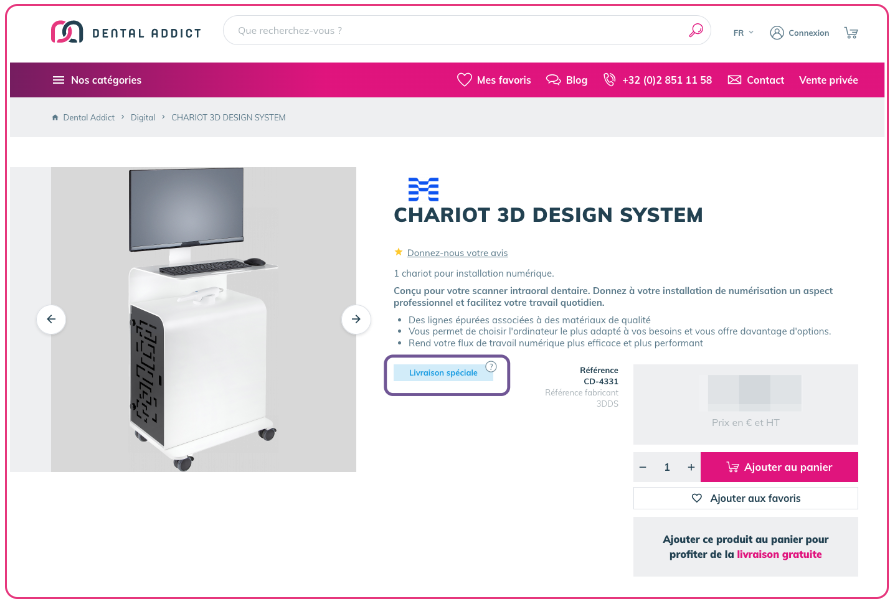Expand the Nos catégories hamburger menu
This screenshot has height=604, width=896.
pyautogui.click(x=97, y=80)
